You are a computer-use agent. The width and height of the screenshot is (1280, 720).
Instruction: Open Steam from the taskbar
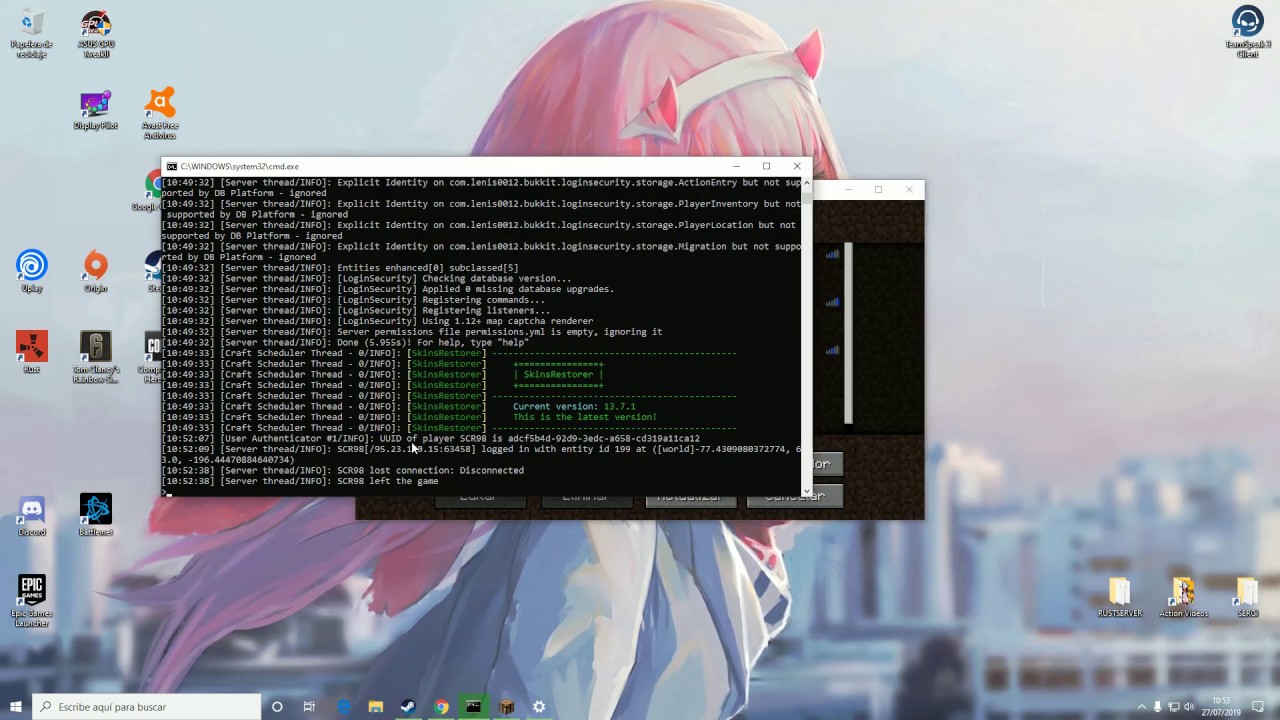[x=408, y=707]
